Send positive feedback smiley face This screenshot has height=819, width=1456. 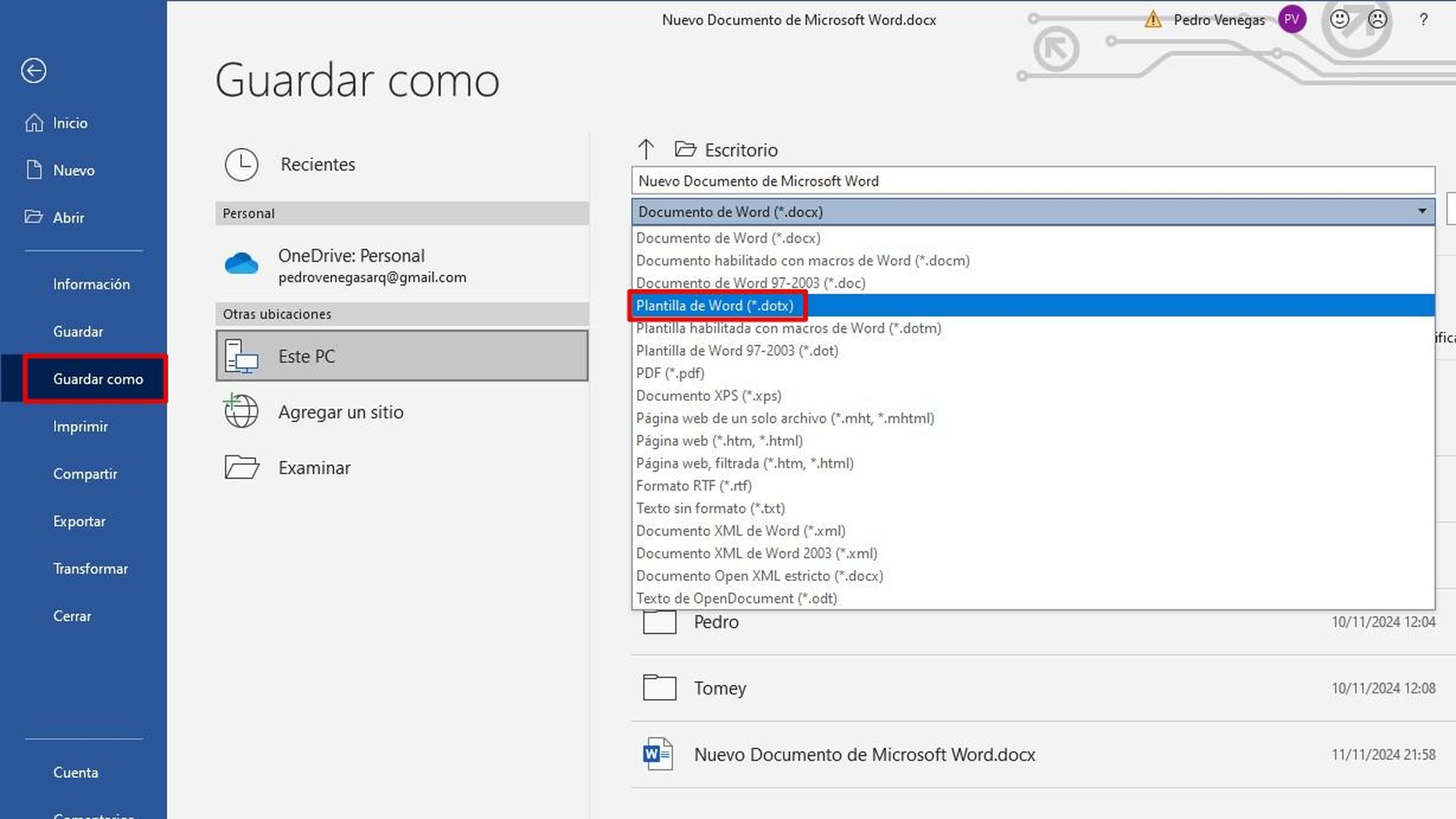tap(1339, 20)
